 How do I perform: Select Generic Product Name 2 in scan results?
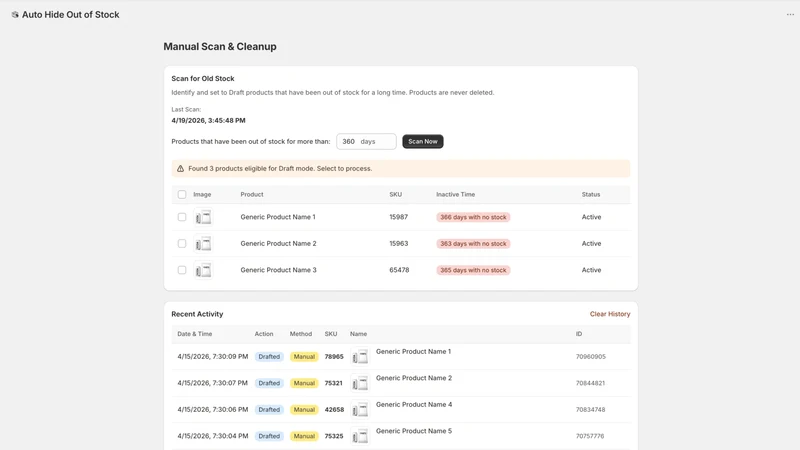click(279, 243)
